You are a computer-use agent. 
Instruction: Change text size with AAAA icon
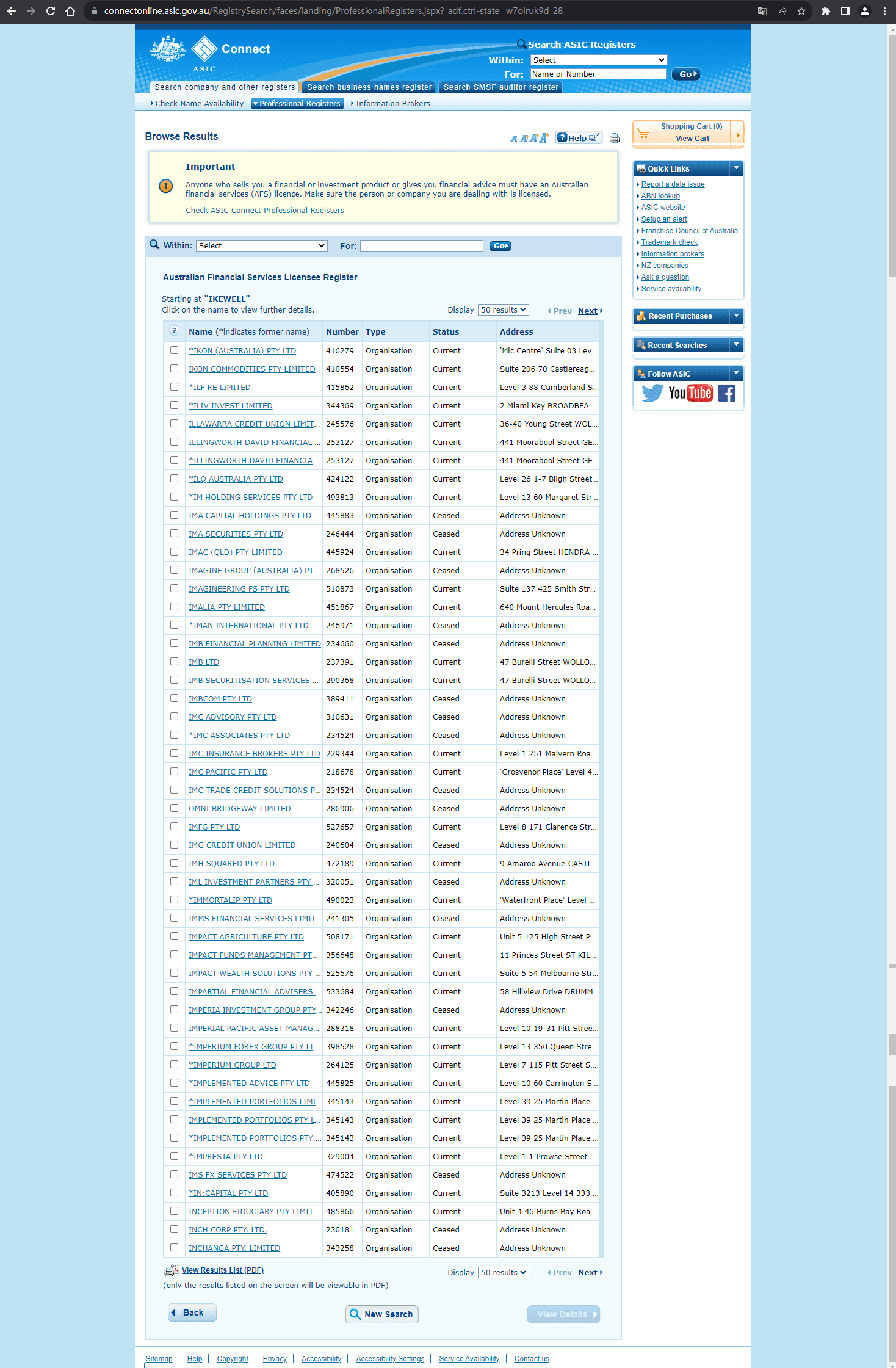529,139
